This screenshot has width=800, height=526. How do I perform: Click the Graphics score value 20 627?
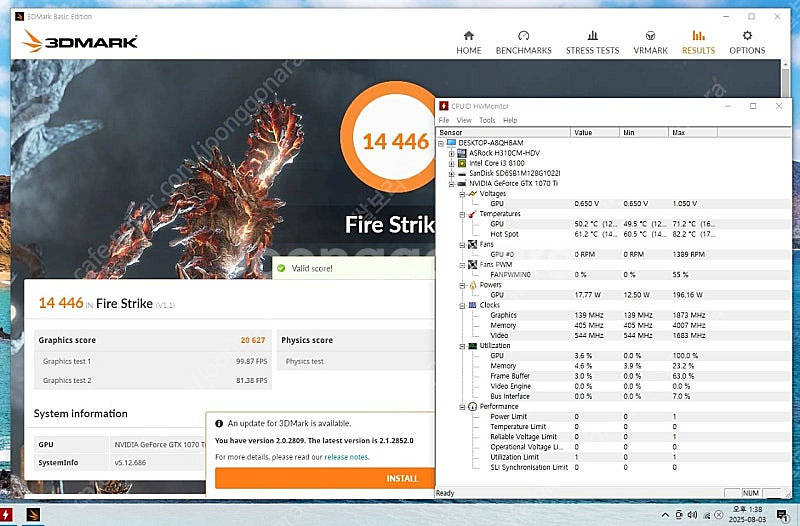click(253, 340)
